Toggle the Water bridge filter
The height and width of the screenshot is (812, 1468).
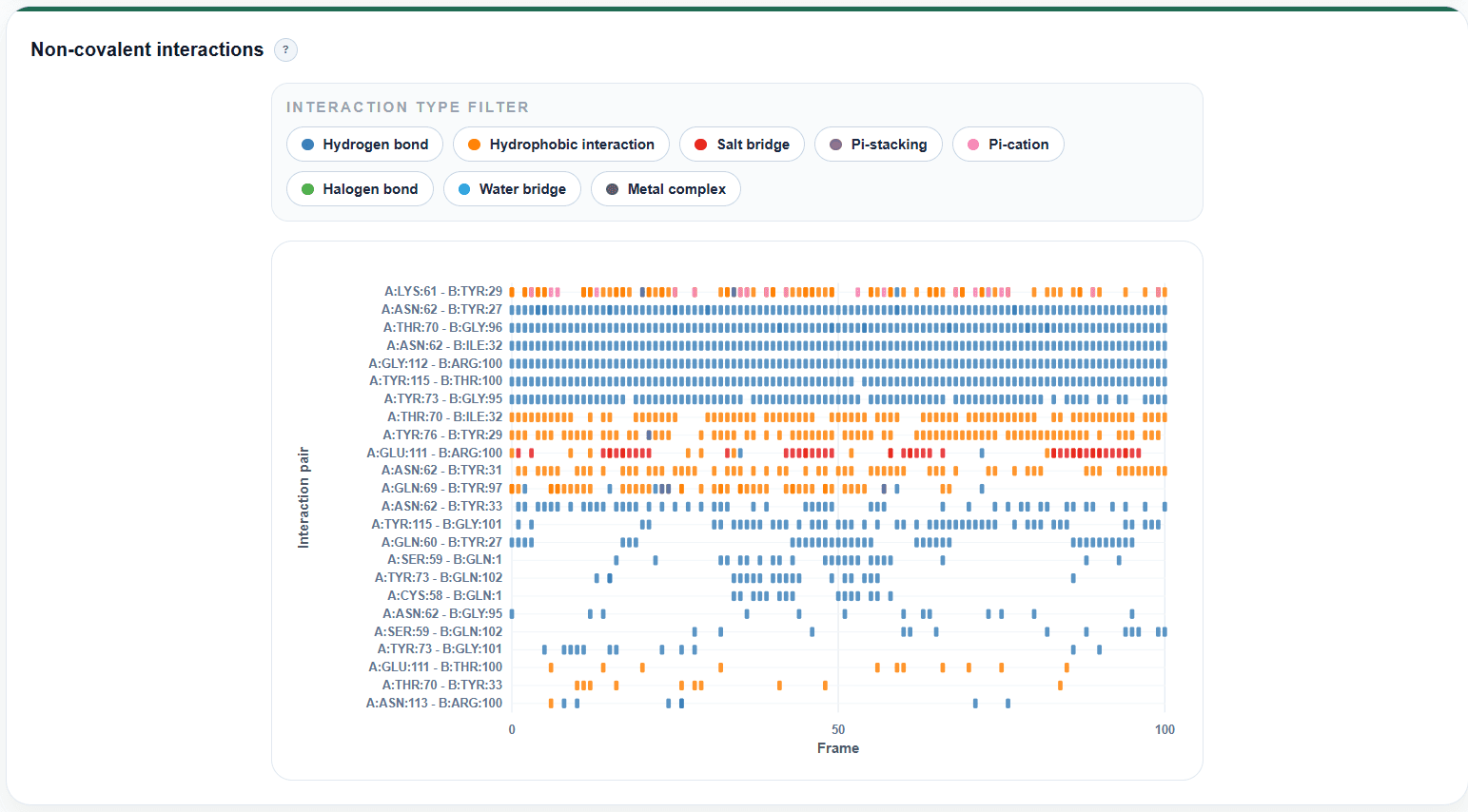(512, 189)
